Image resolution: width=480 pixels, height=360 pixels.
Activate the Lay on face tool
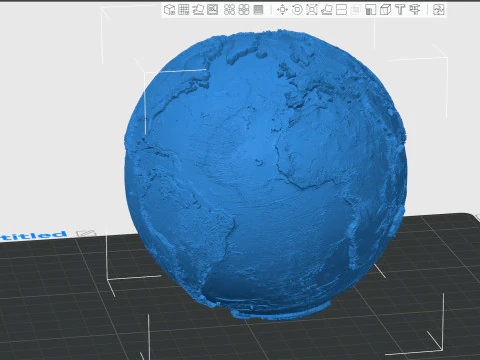pos(327,10)
